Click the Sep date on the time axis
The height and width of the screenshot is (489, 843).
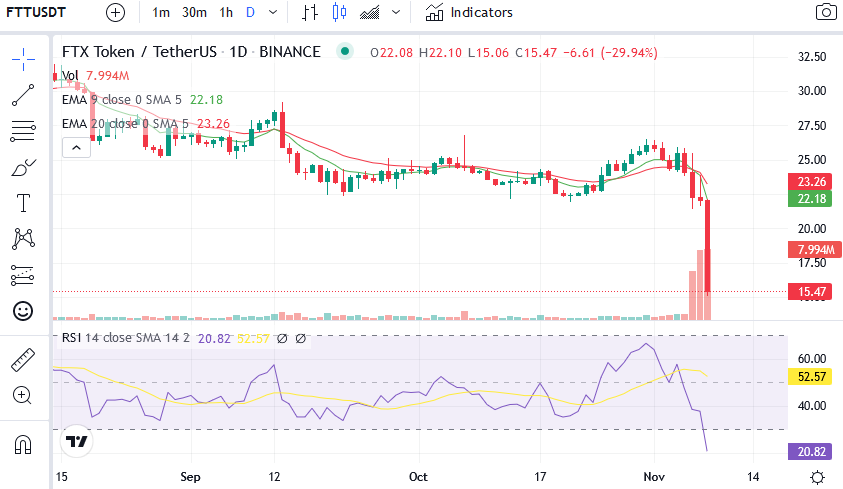(190, 477)
